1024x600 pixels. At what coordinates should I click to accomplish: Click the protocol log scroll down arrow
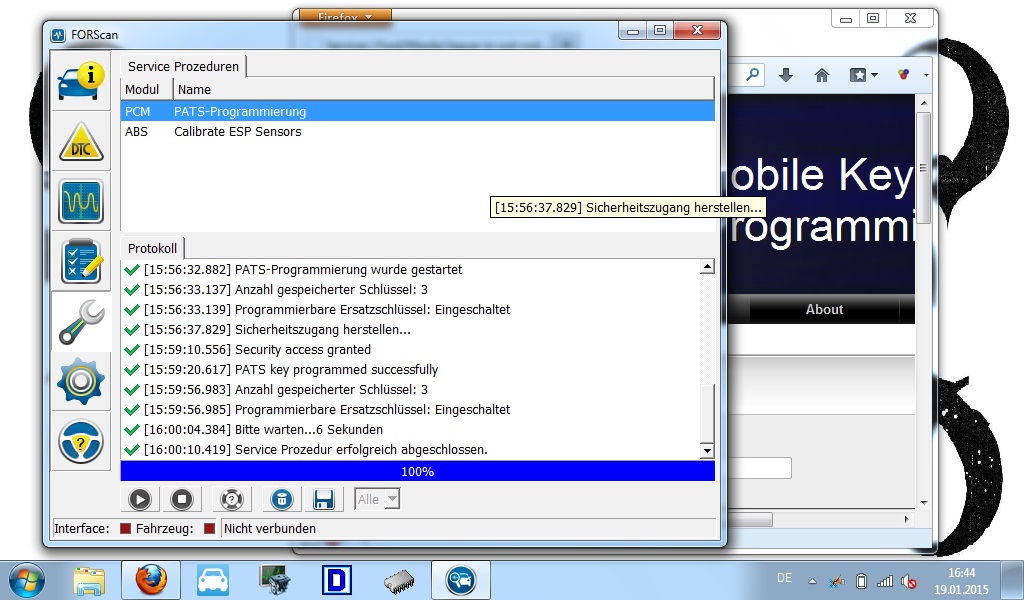point(707,451)
